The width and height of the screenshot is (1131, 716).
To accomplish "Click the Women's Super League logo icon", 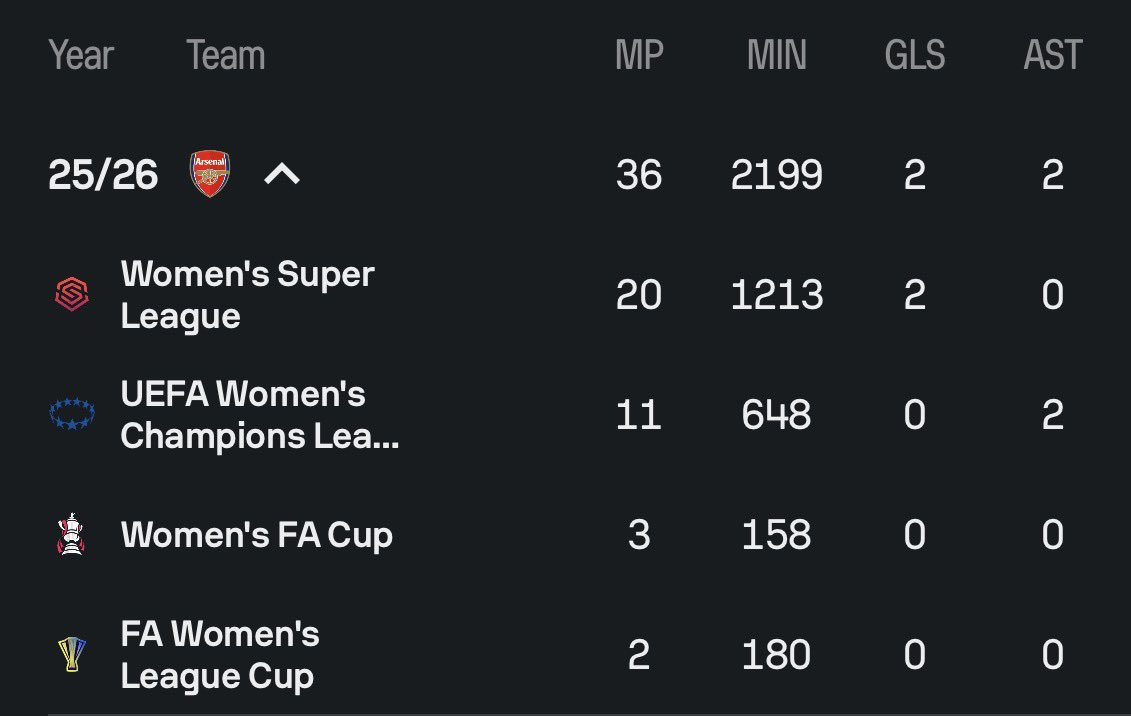I will tap(72, 294).
